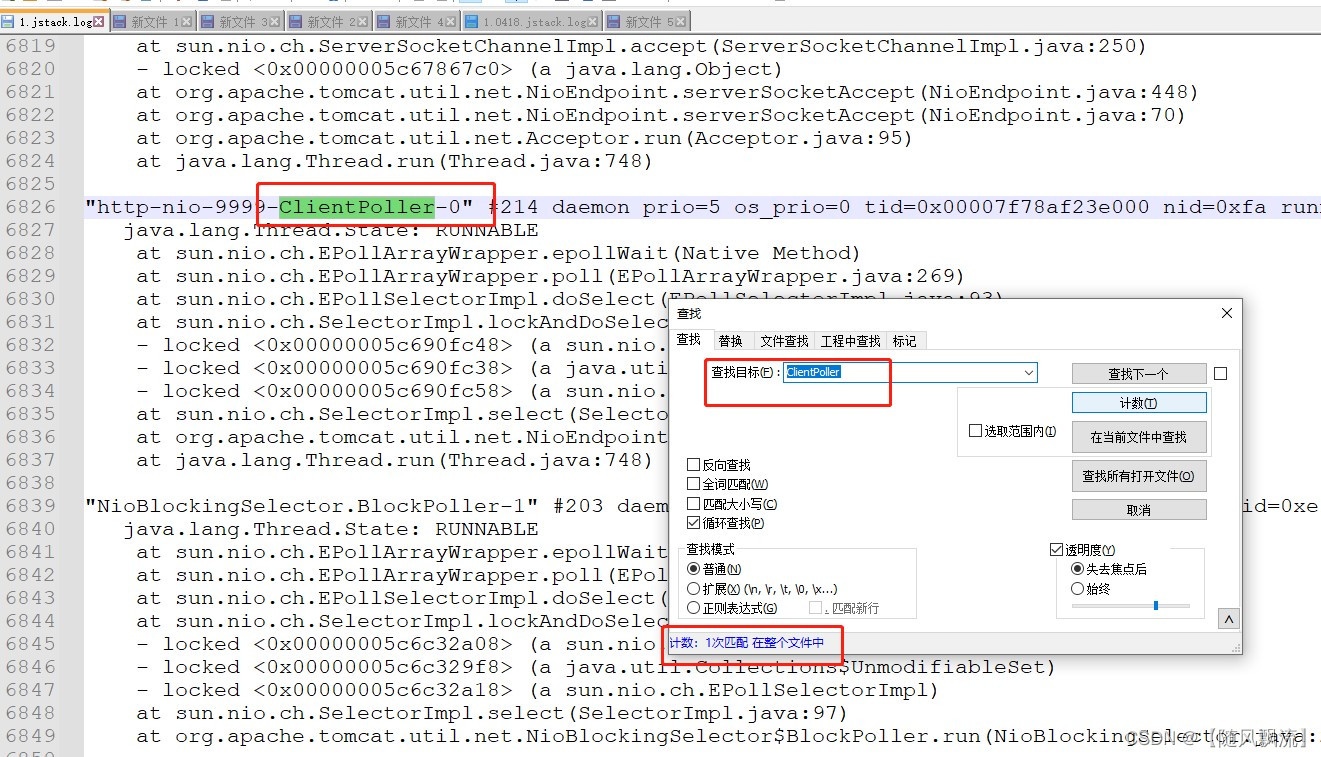Viewport: 1321px width, 757px height.
Task: Click the Acceptor.run line 6823 text
Action: pyautogui.click(x=524, y=138)
